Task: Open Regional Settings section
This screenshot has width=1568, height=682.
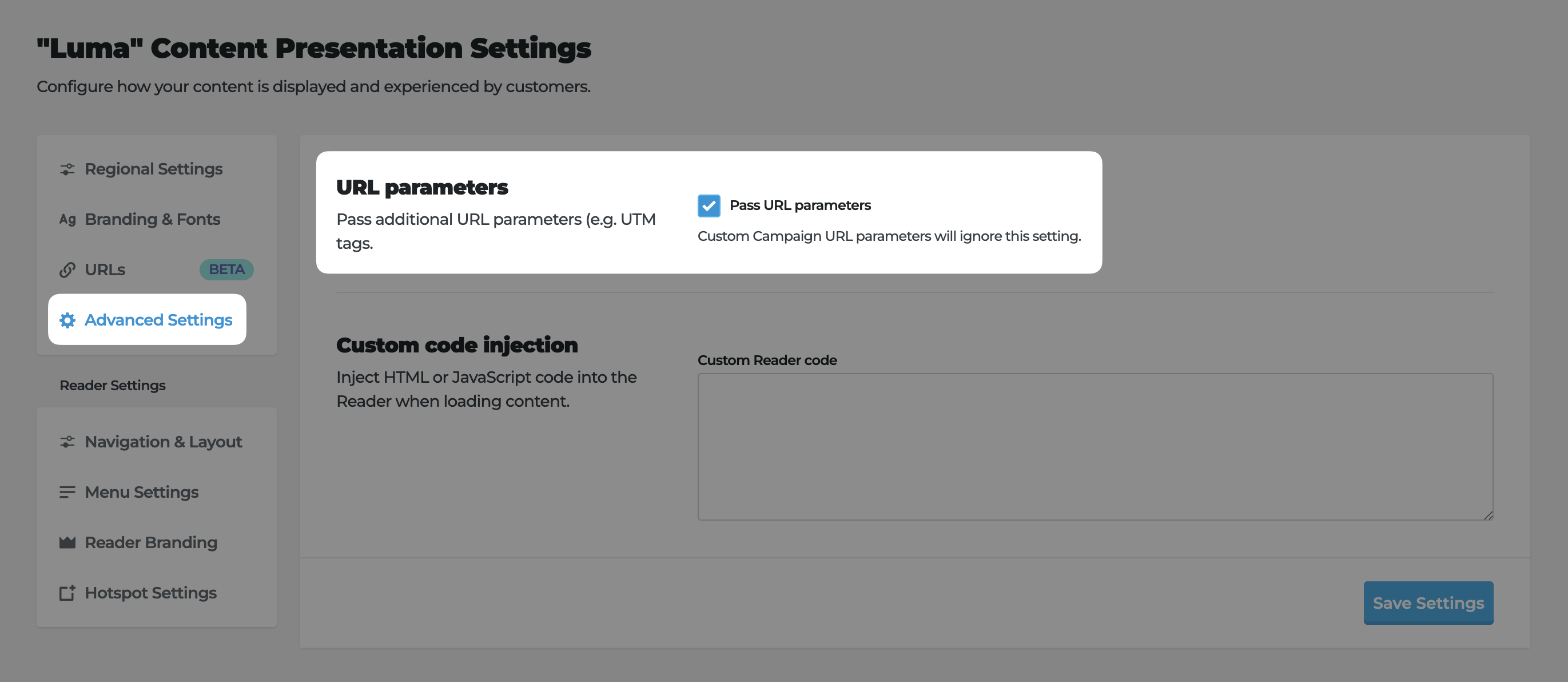Action: [x=153, y=169]
